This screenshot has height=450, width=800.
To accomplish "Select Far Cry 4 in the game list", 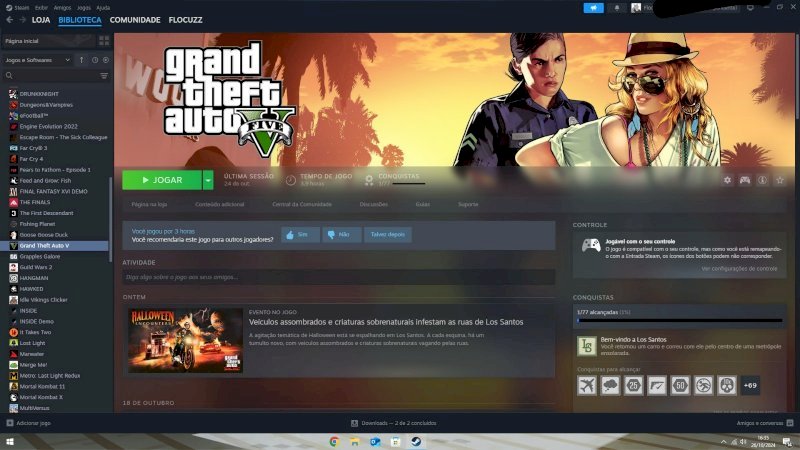I will click(32, 159).
